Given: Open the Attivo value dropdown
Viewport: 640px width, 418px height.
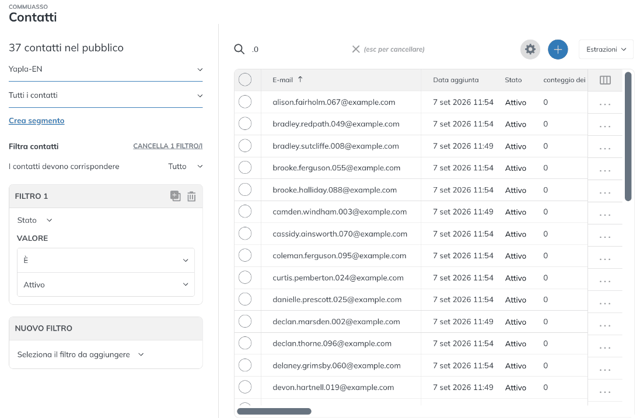Looking at the screenshot, I should (x=106, y=285).
